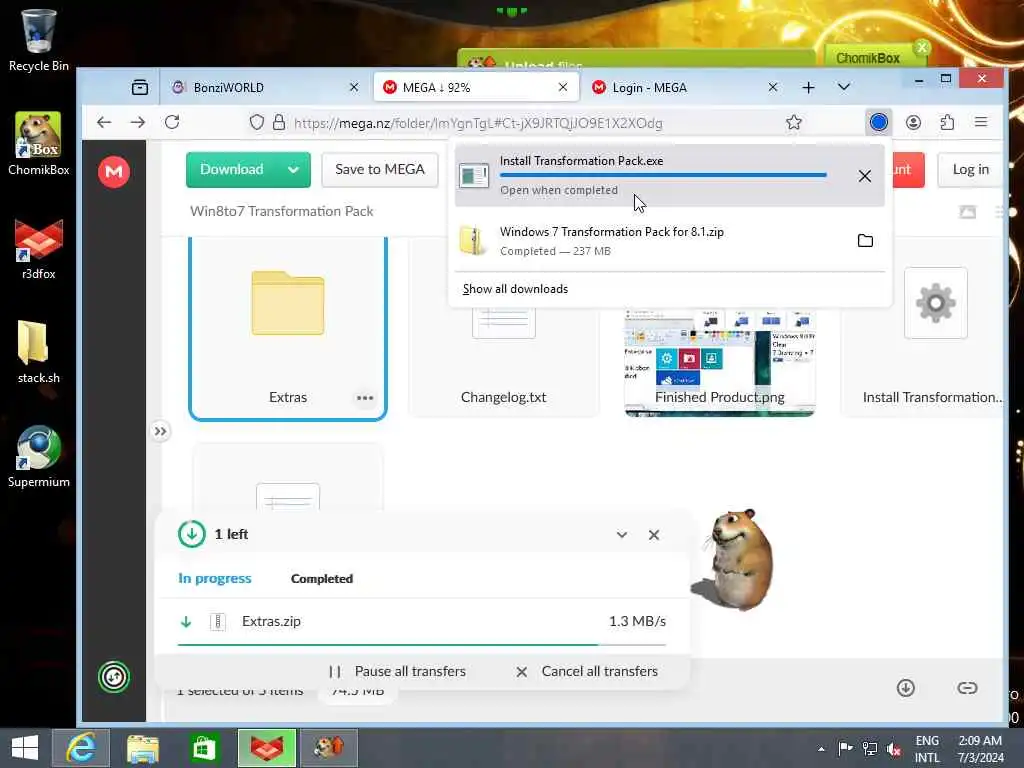Click the Extras.zip transfer progress bar
This screenshot has width=1024, height=768.
[x=421, y=645]
